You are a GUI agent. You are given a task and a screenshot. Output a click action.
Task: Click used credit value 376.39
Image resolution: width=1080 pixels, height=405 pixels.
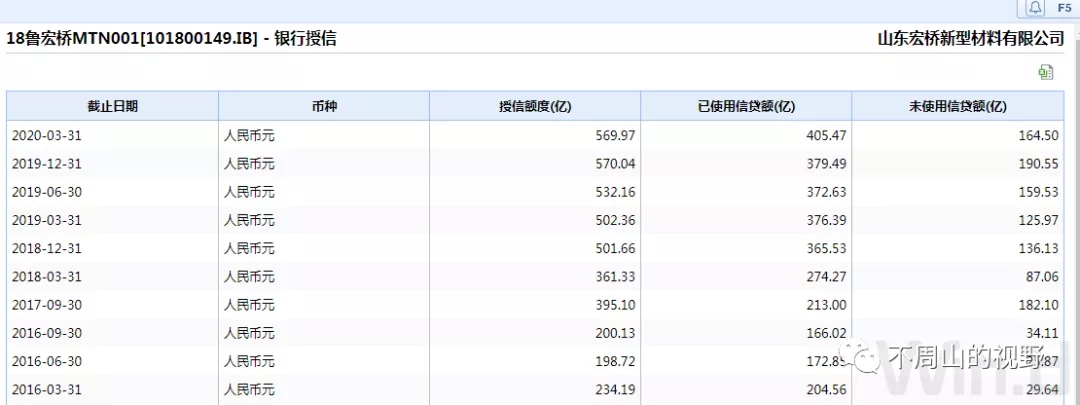click(827, 220)
